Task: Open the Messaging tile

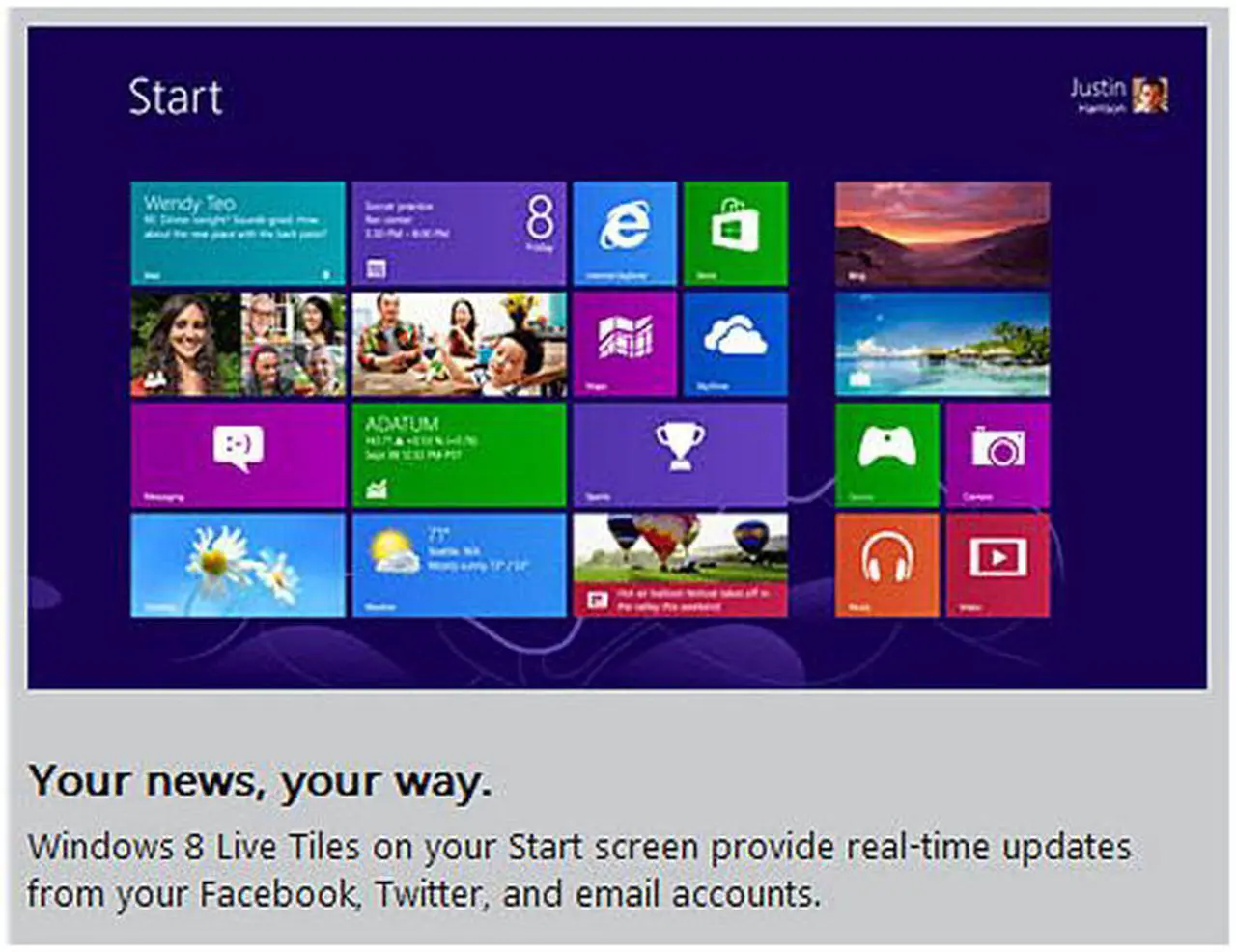Action: (238, 455)
